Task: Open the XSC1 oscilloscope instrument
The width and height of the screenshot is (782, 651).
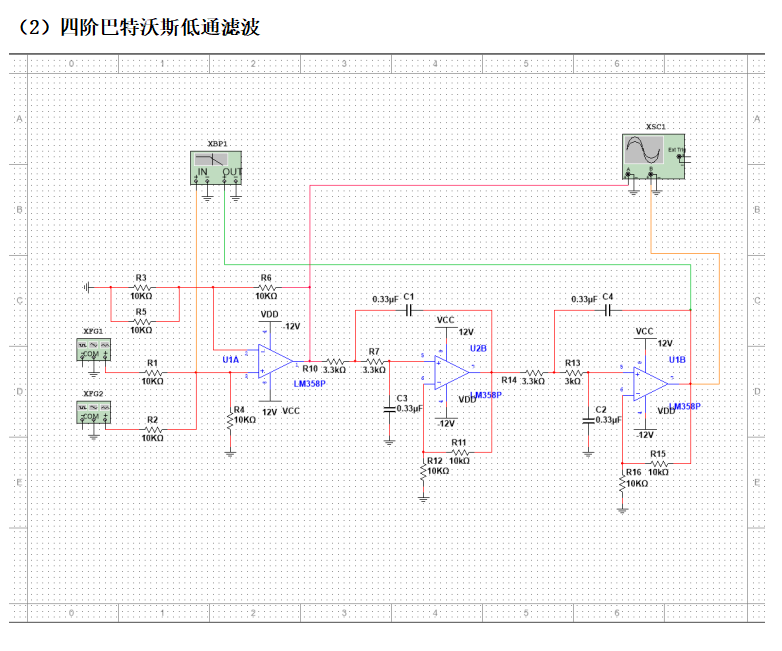Action: (x=653, y=157)
